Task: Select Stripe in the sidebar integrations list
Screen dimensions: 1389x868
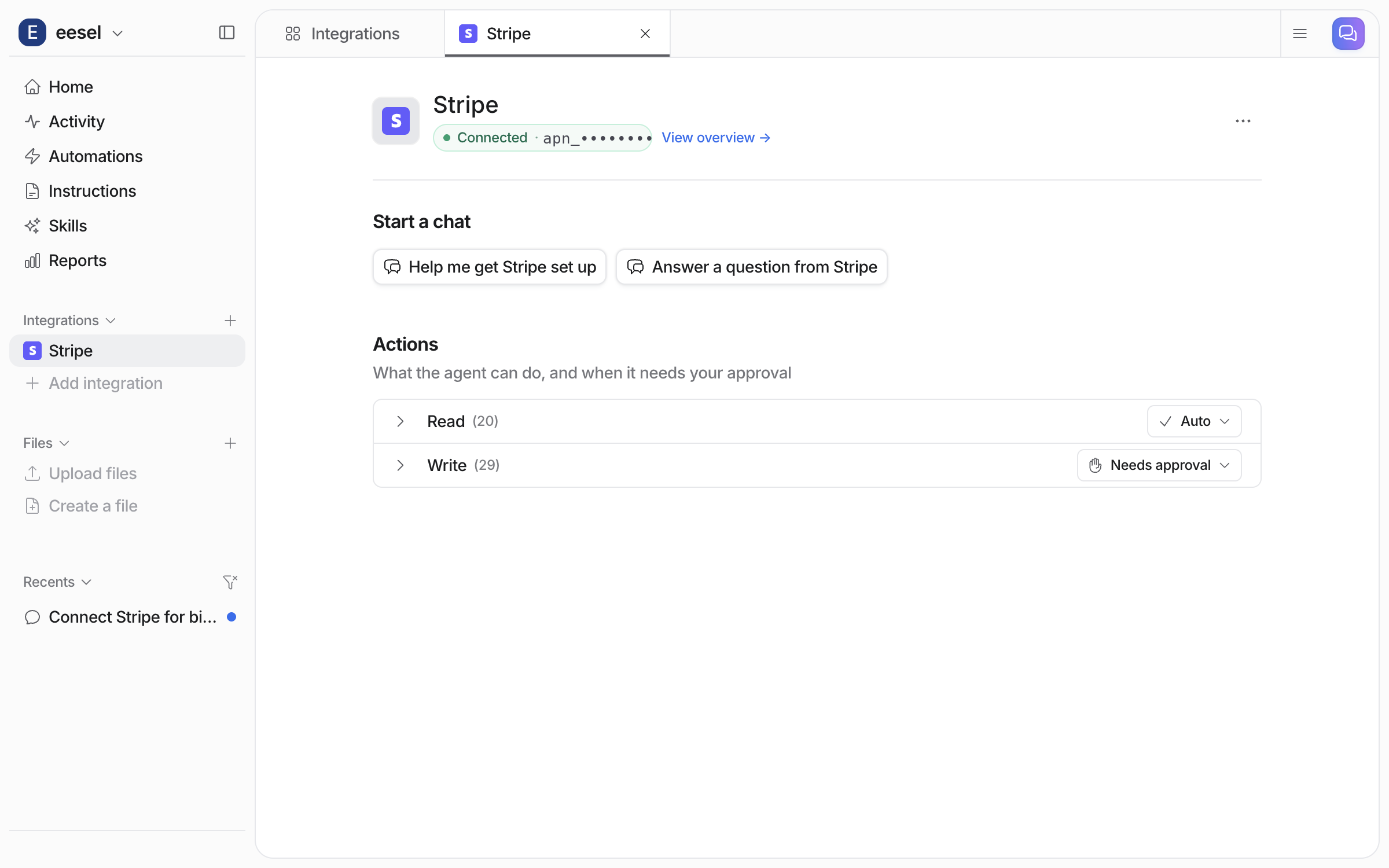Action: (x=127, y=351)
